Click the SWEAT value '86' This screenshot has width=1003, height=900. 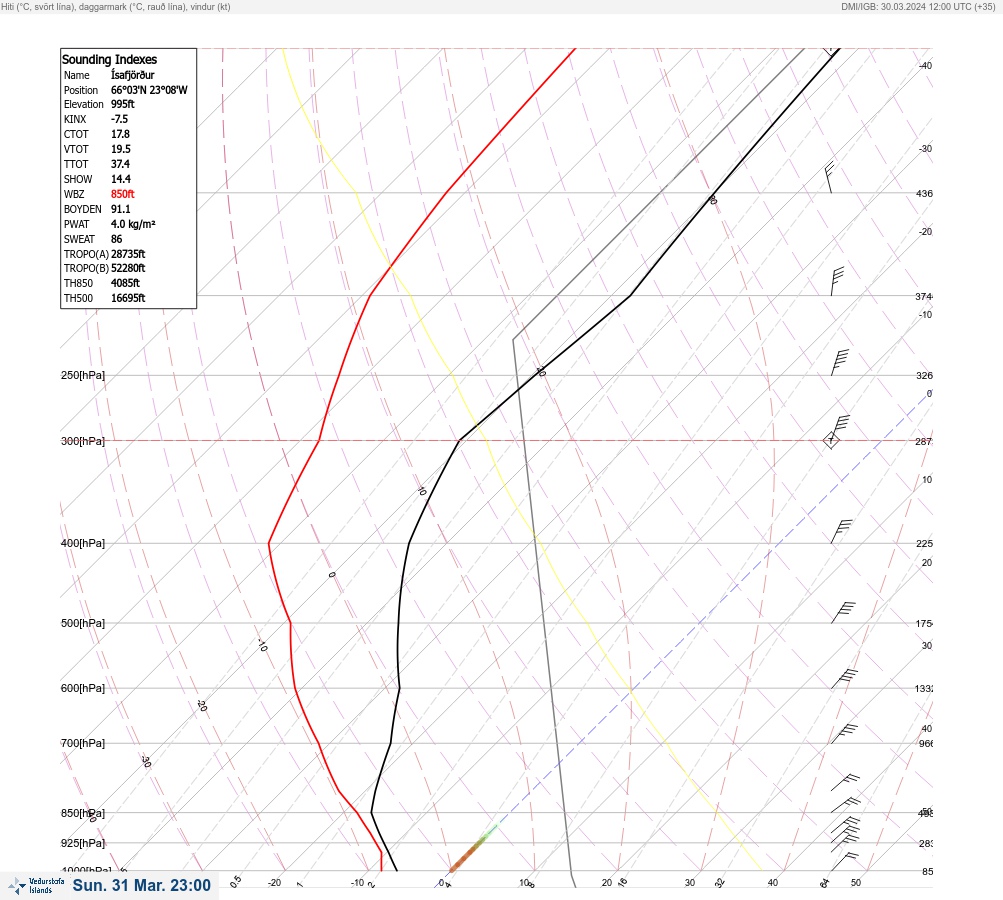click(116, 239)
